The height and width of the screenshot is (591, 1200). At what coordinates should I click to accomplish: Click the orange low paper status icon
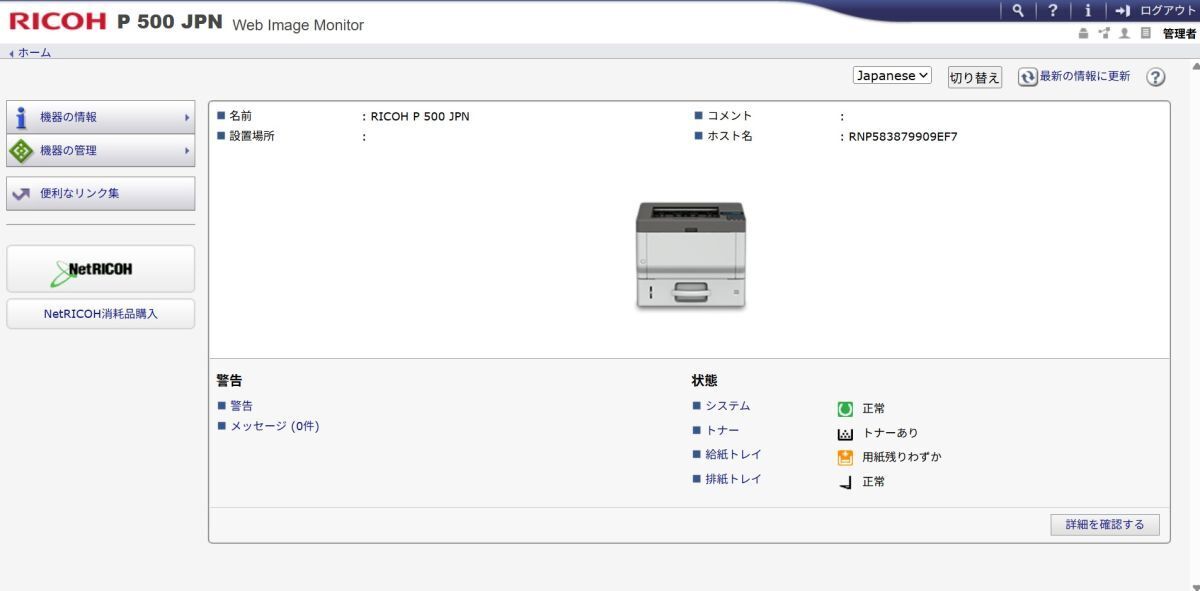click(844, 457)
